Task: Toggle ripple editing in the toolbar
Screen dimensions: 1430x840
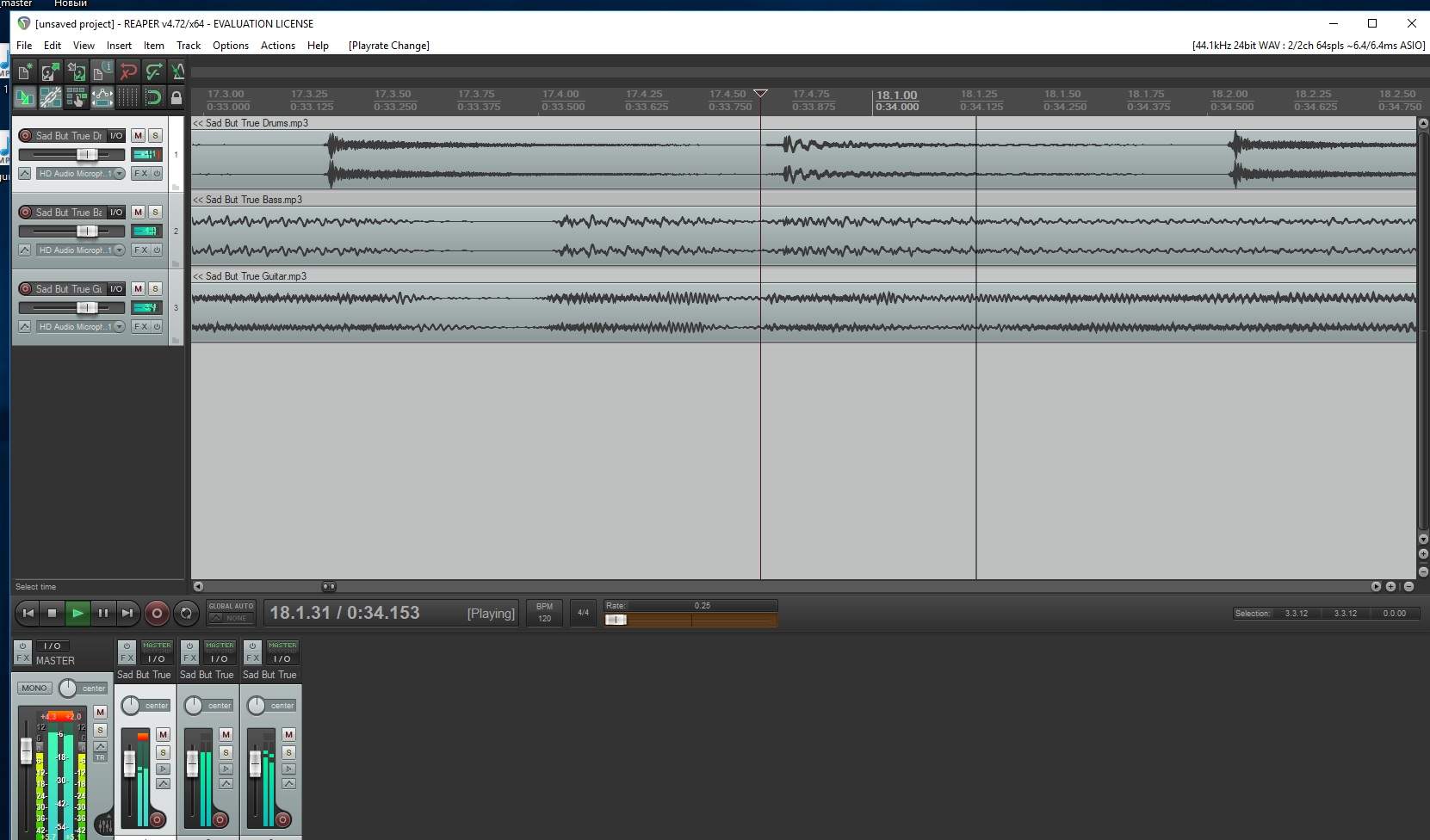Action: (77, 98)
